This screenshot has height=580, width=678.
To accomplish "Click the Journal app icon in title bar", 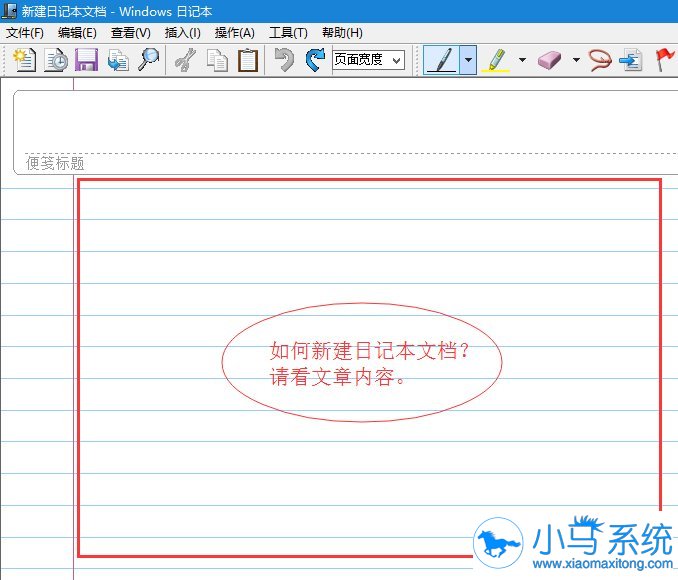I will (9, 11).
